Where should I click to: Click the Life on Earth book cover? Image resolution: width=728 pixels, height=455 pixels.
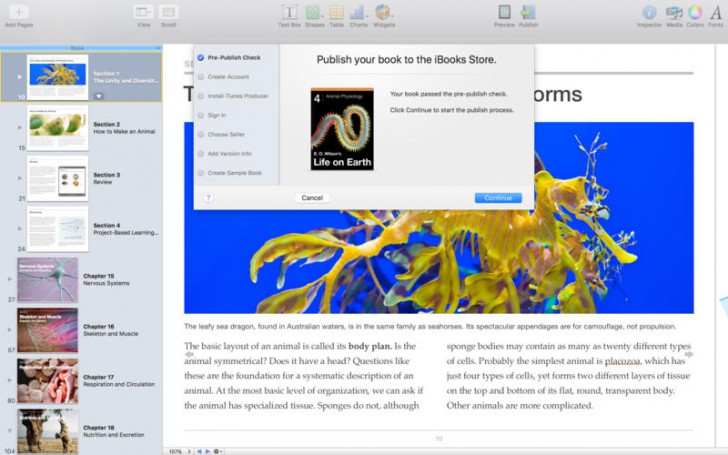342,129
